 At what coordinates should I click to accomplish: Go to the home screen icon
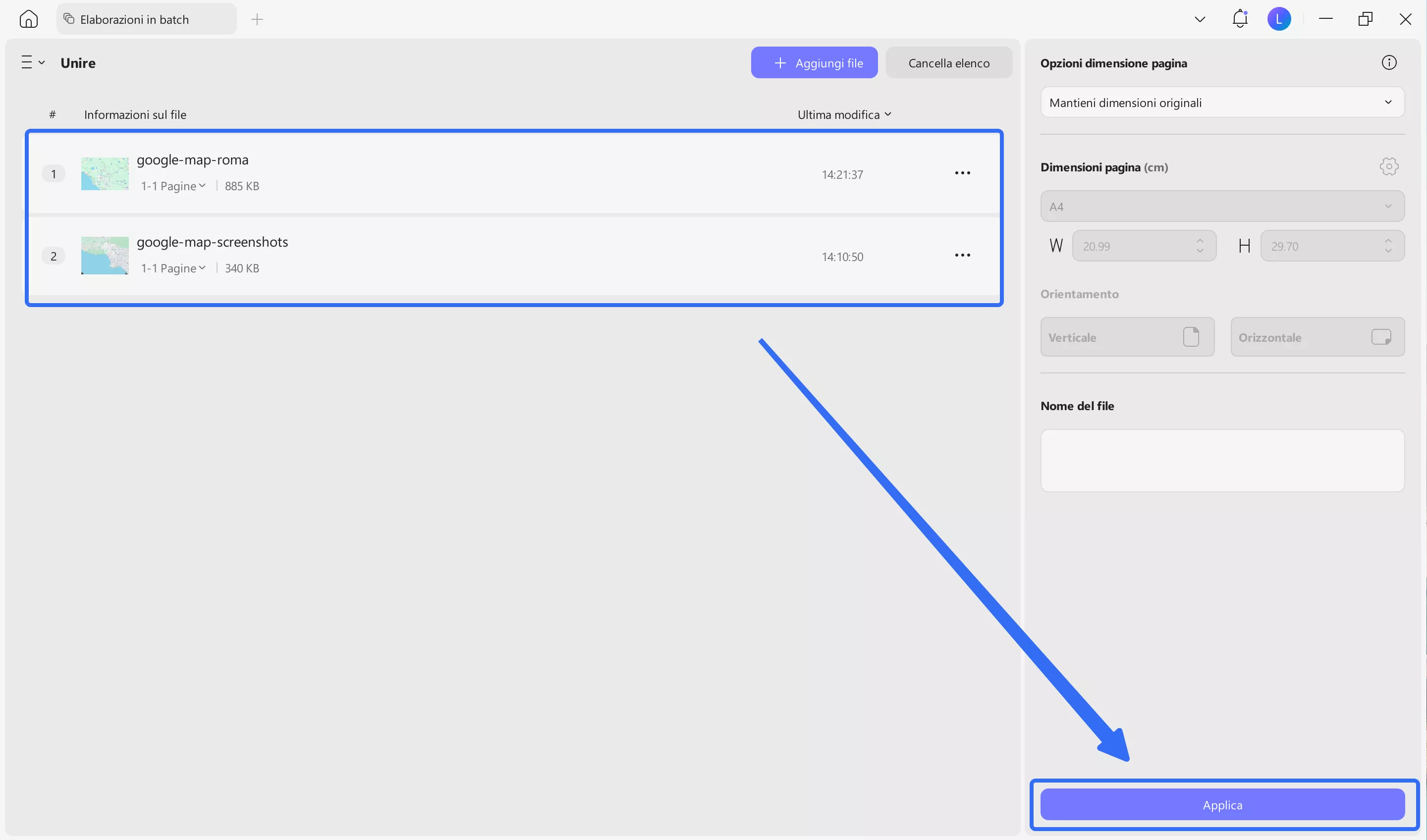(x=28, y=19)
